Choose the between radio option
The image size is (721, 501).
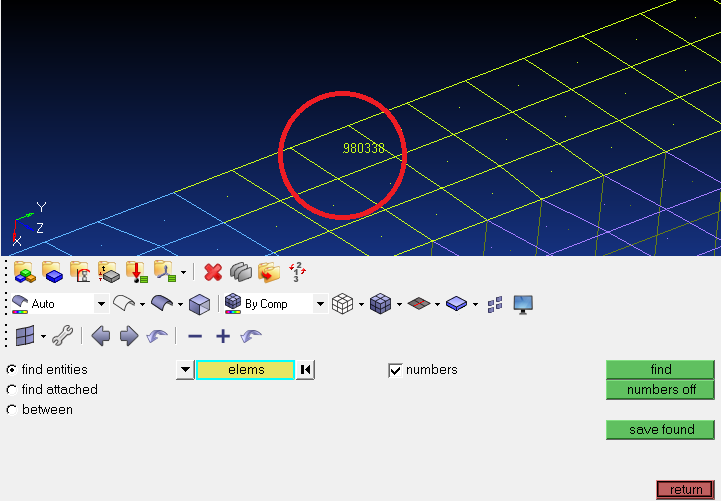pos(12,410)
